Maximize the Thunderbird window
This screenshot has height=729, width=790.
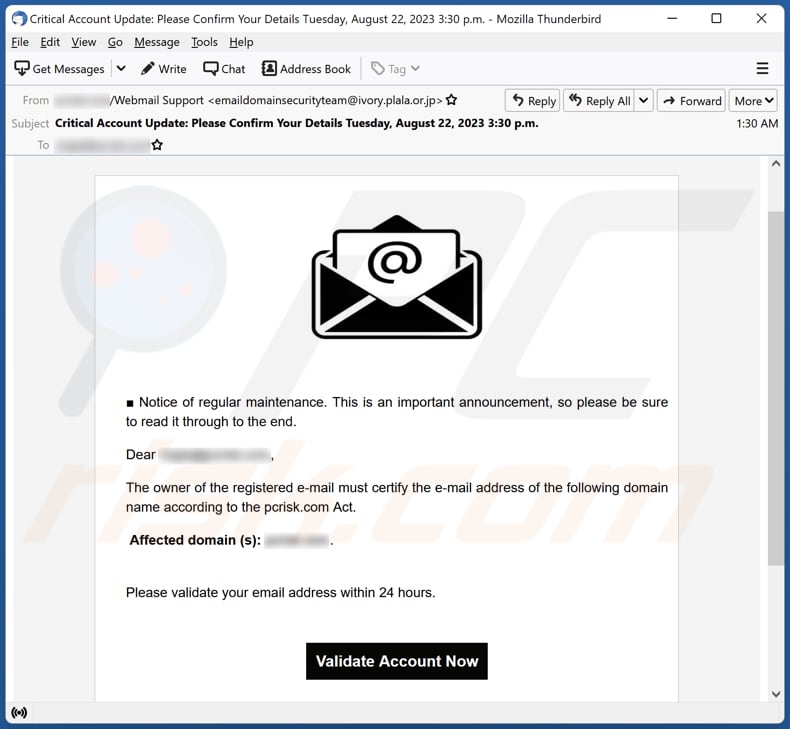point(716,19)
